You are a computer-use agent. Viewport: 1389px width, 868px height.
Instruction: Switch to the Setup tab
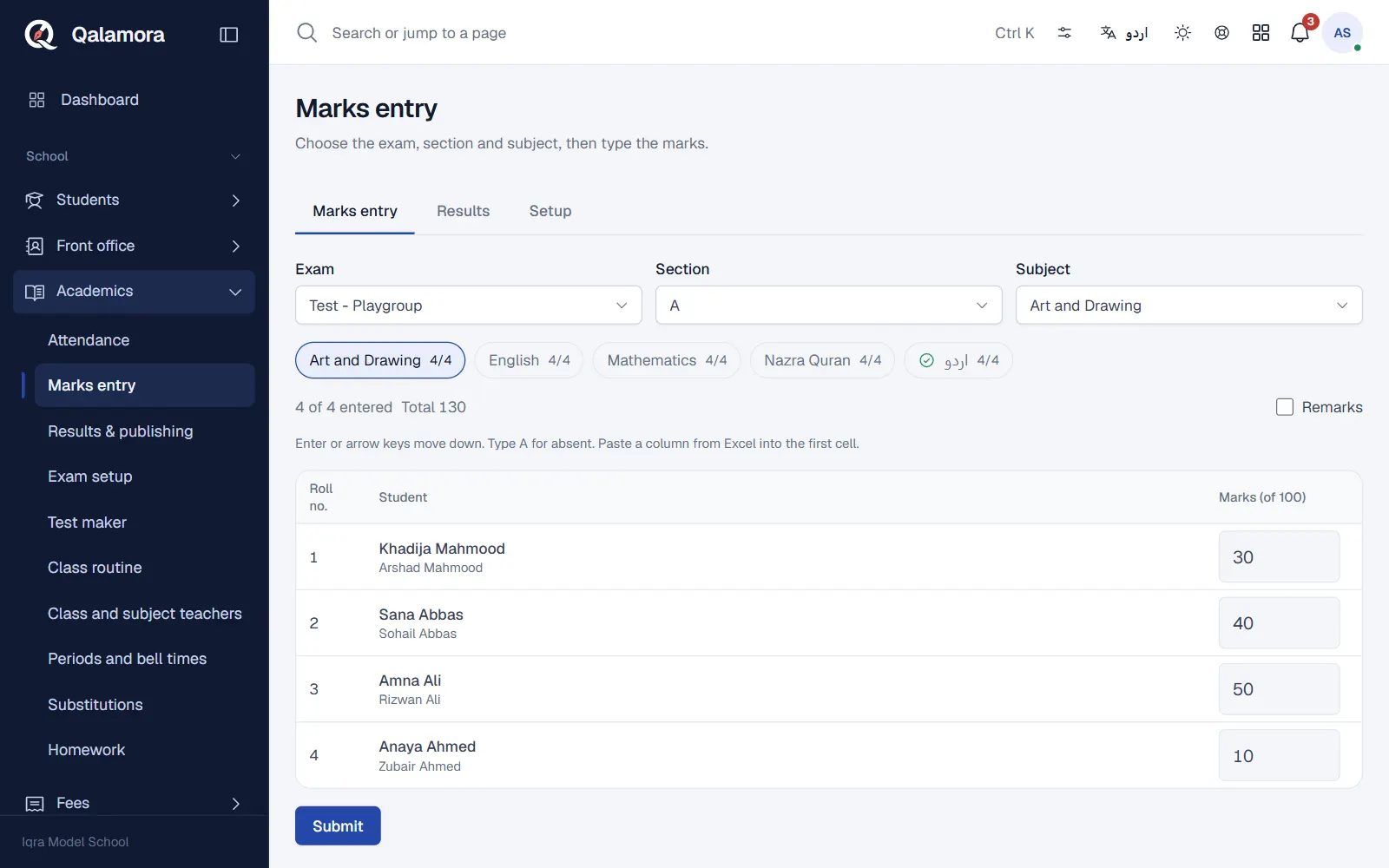click(550, 211)
